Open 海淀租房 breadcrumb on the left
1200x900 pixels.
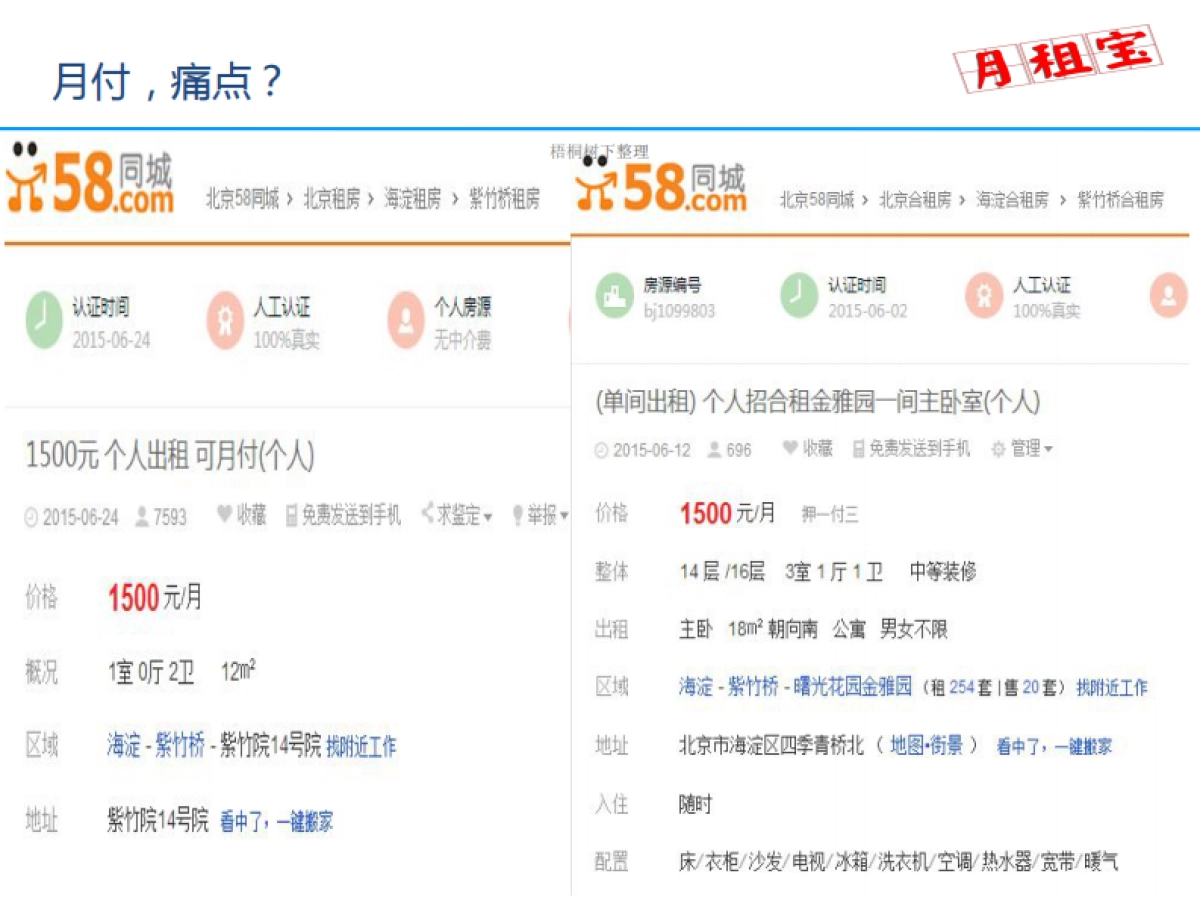[412, 199]
